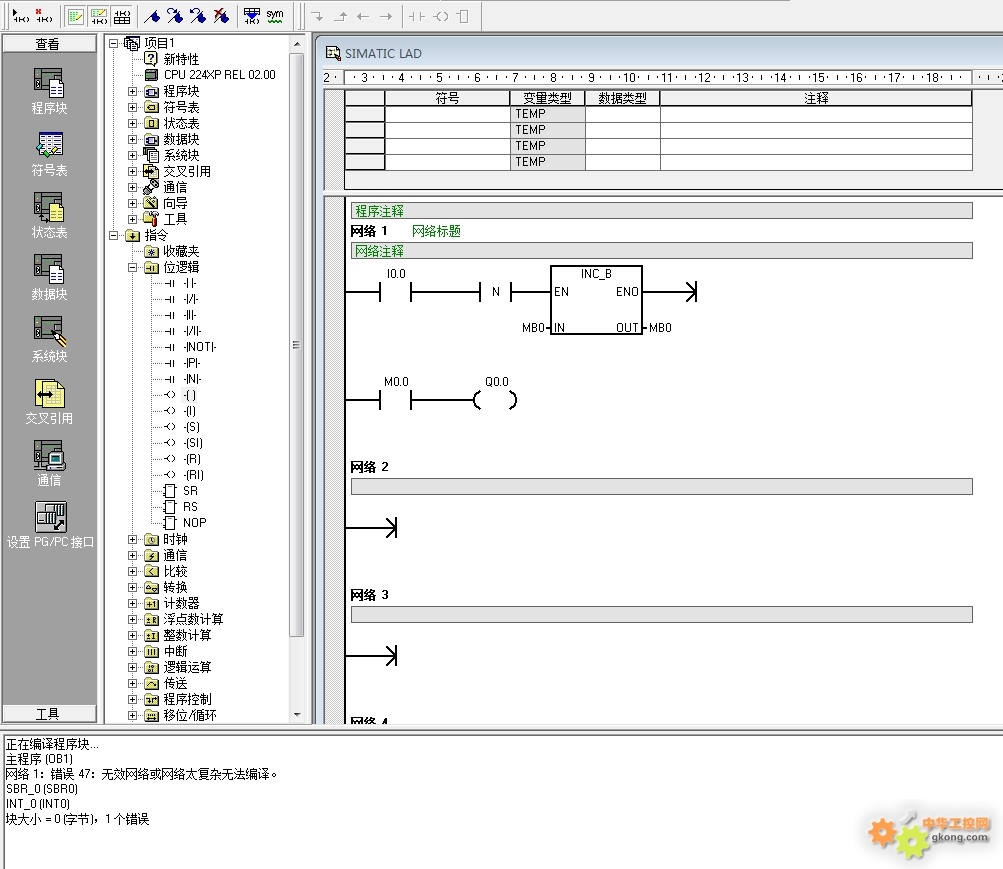Open 符号表 from the navigation bar

coord(49,153)
